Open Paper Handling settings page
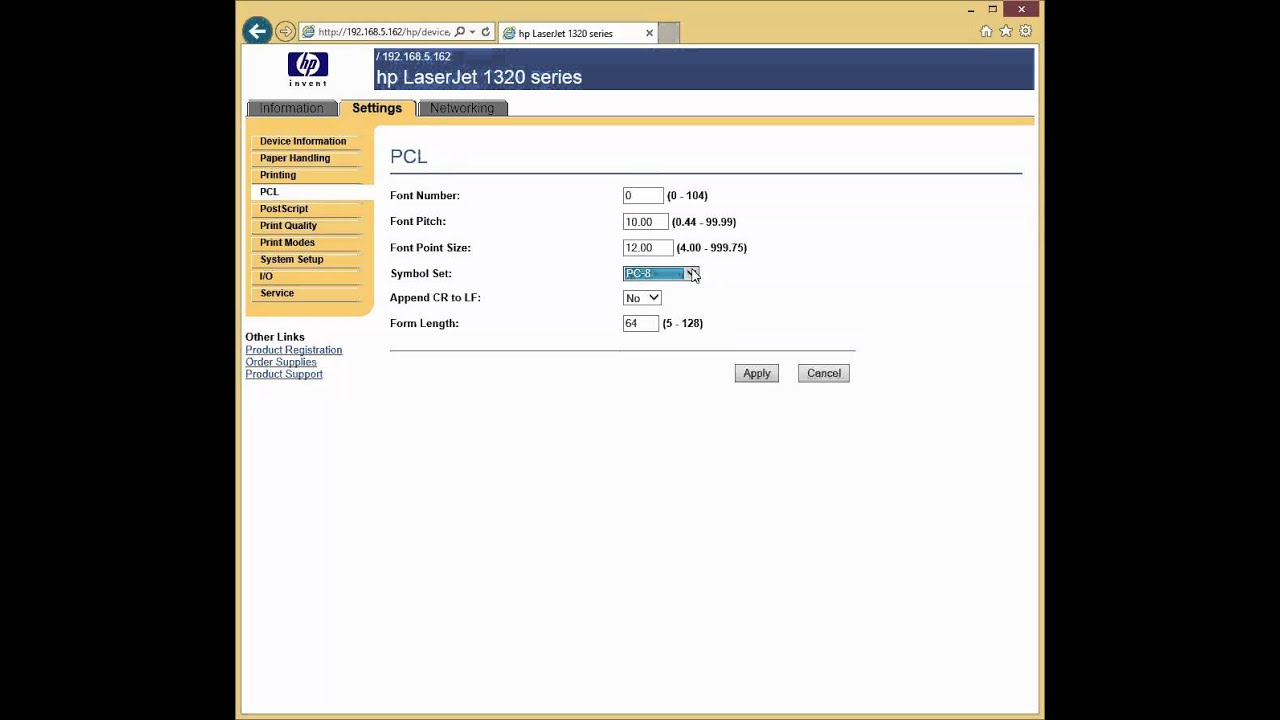The height and width of the screenshot is (720, 1280). [295, 158]
